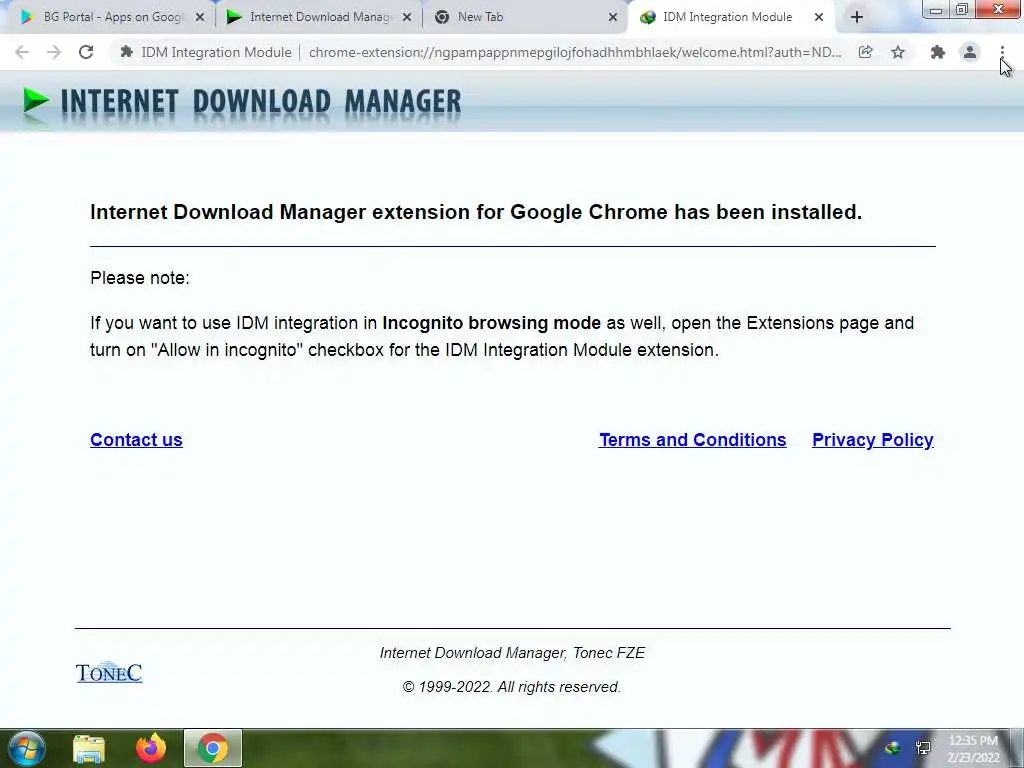
Task: Click the Tonec logo in footer
Action: click(109, 673)
